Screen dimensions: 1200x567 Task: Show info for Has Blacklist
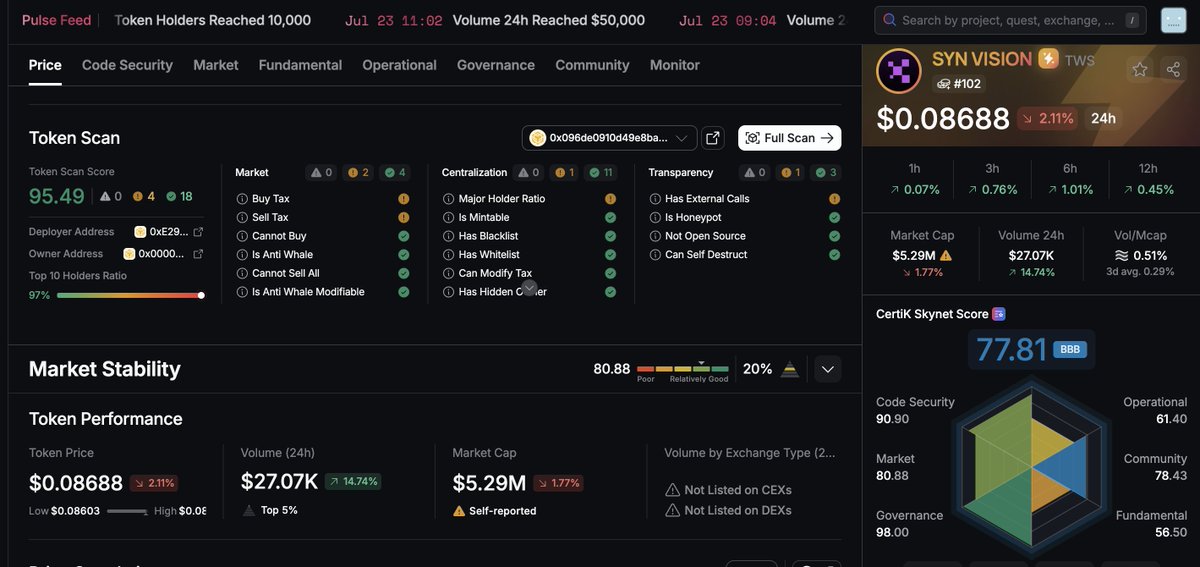point(449,236)
